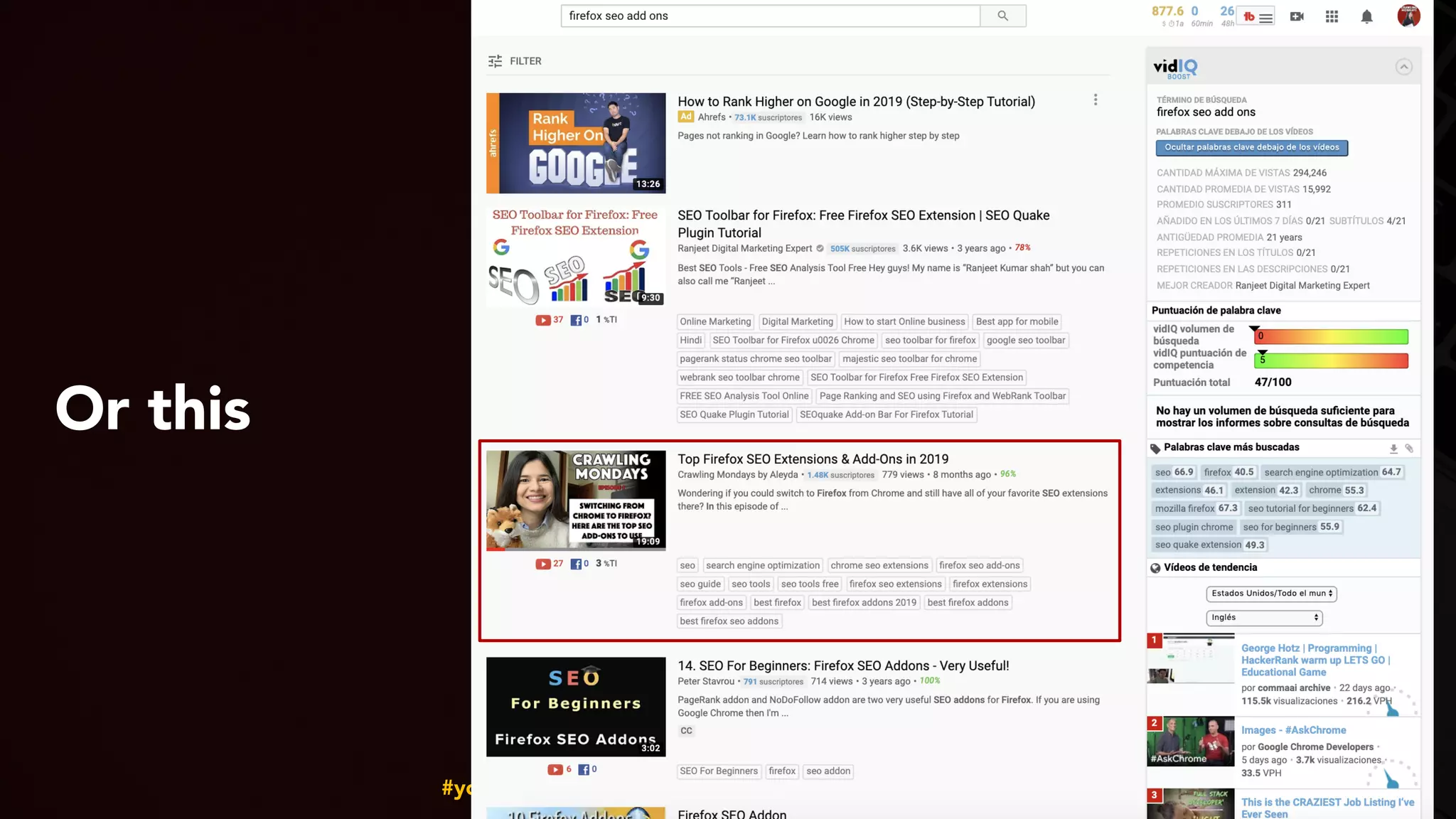The height and width of the screenshot is (819, 1456).
Task: Open three-dot menu on Ahrefs ad video
Action: coord(1096,100)
